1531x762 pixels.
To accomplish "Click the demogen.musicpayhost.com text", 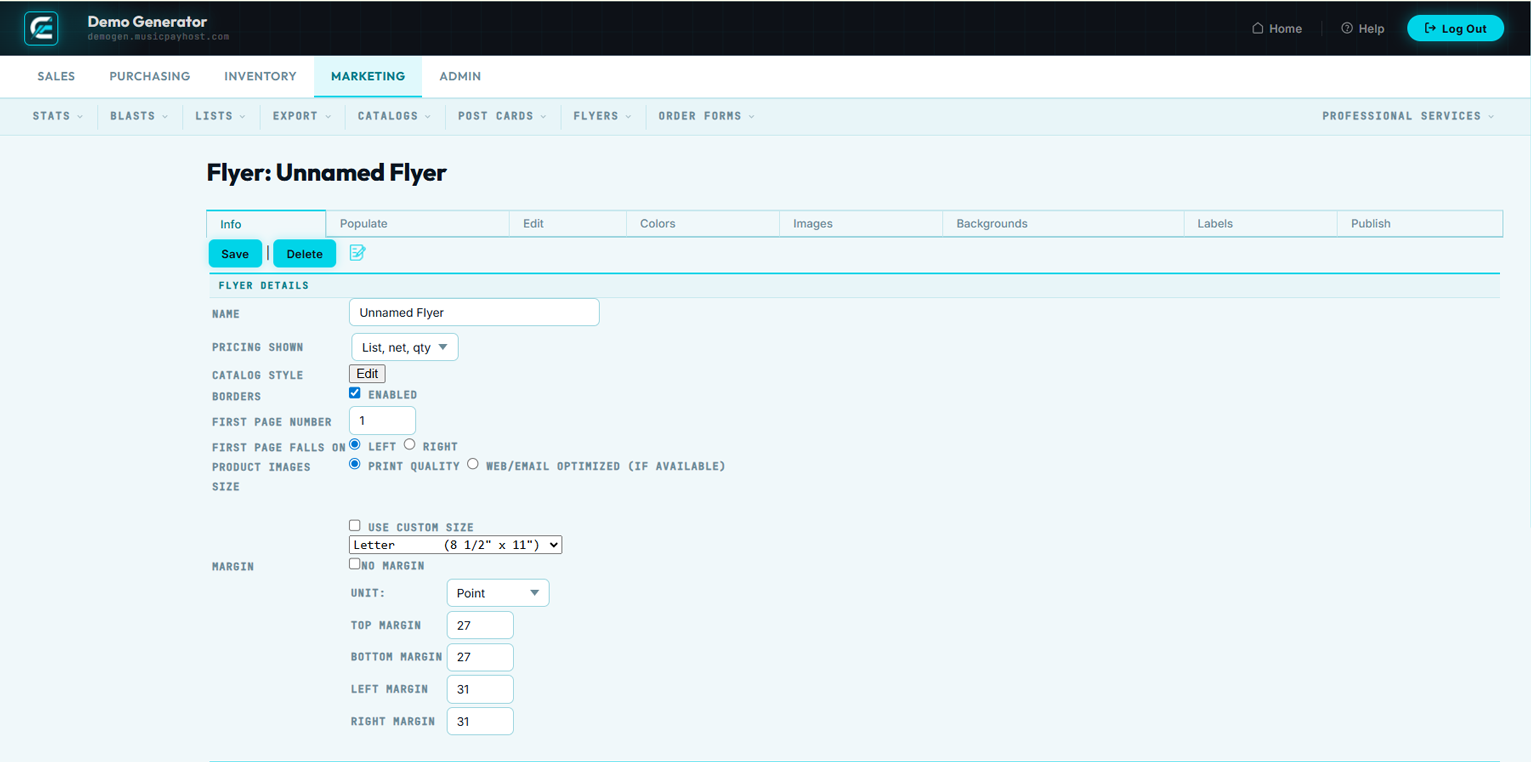I will pyautogui.click(x=158, y=37).
